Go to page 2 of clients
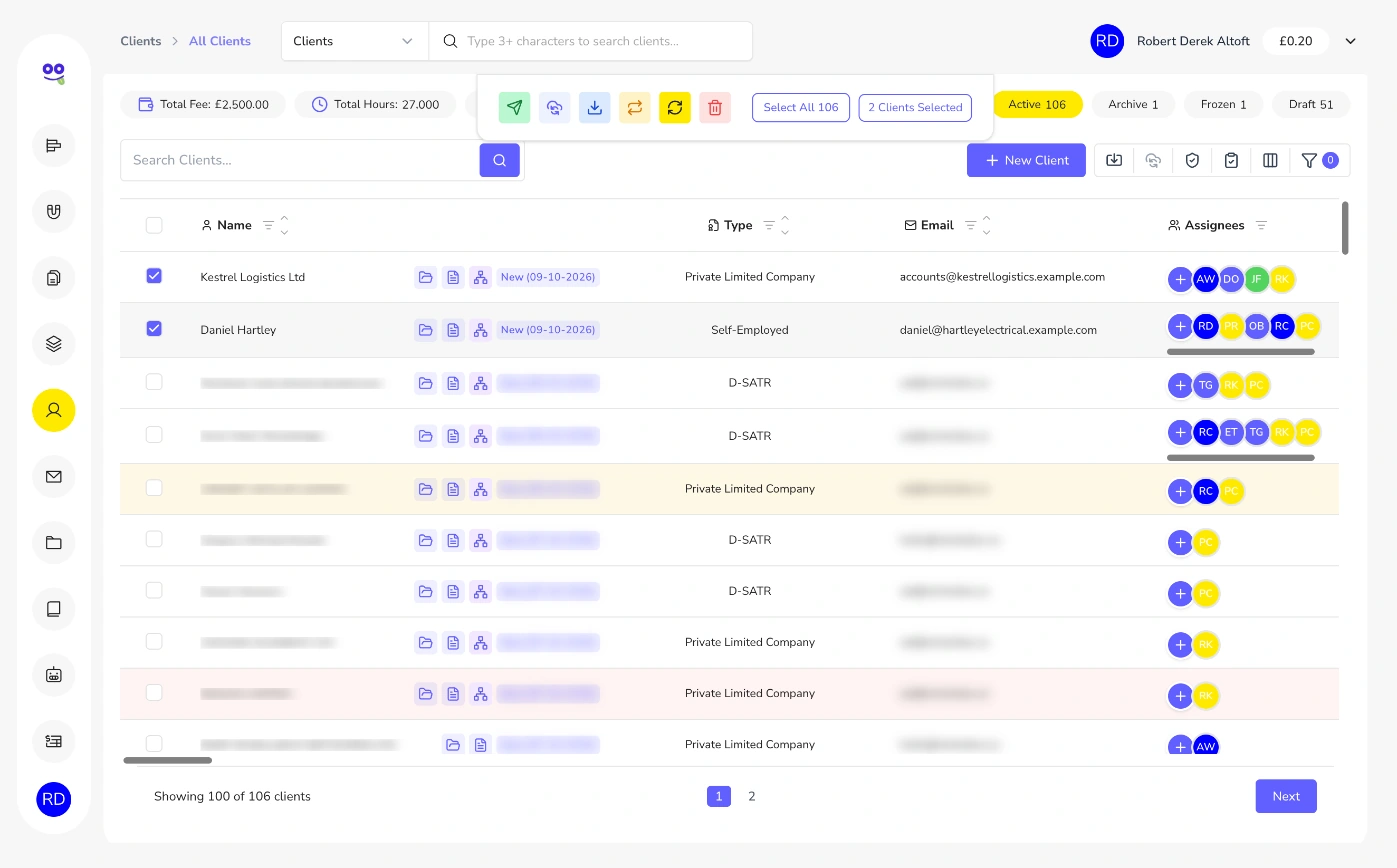1397x868 pixels. (752, 796)
